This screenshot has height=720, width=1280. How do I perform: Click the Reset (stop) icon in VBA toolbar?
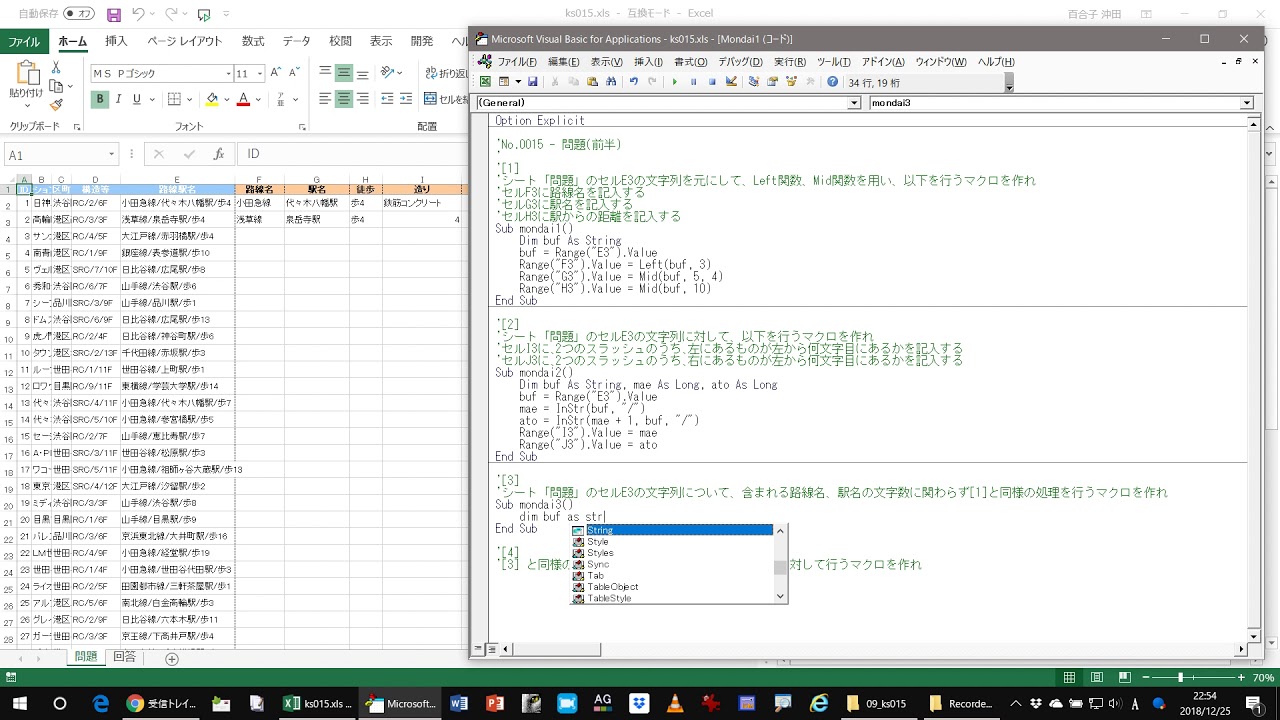click(x=712, y=82)
